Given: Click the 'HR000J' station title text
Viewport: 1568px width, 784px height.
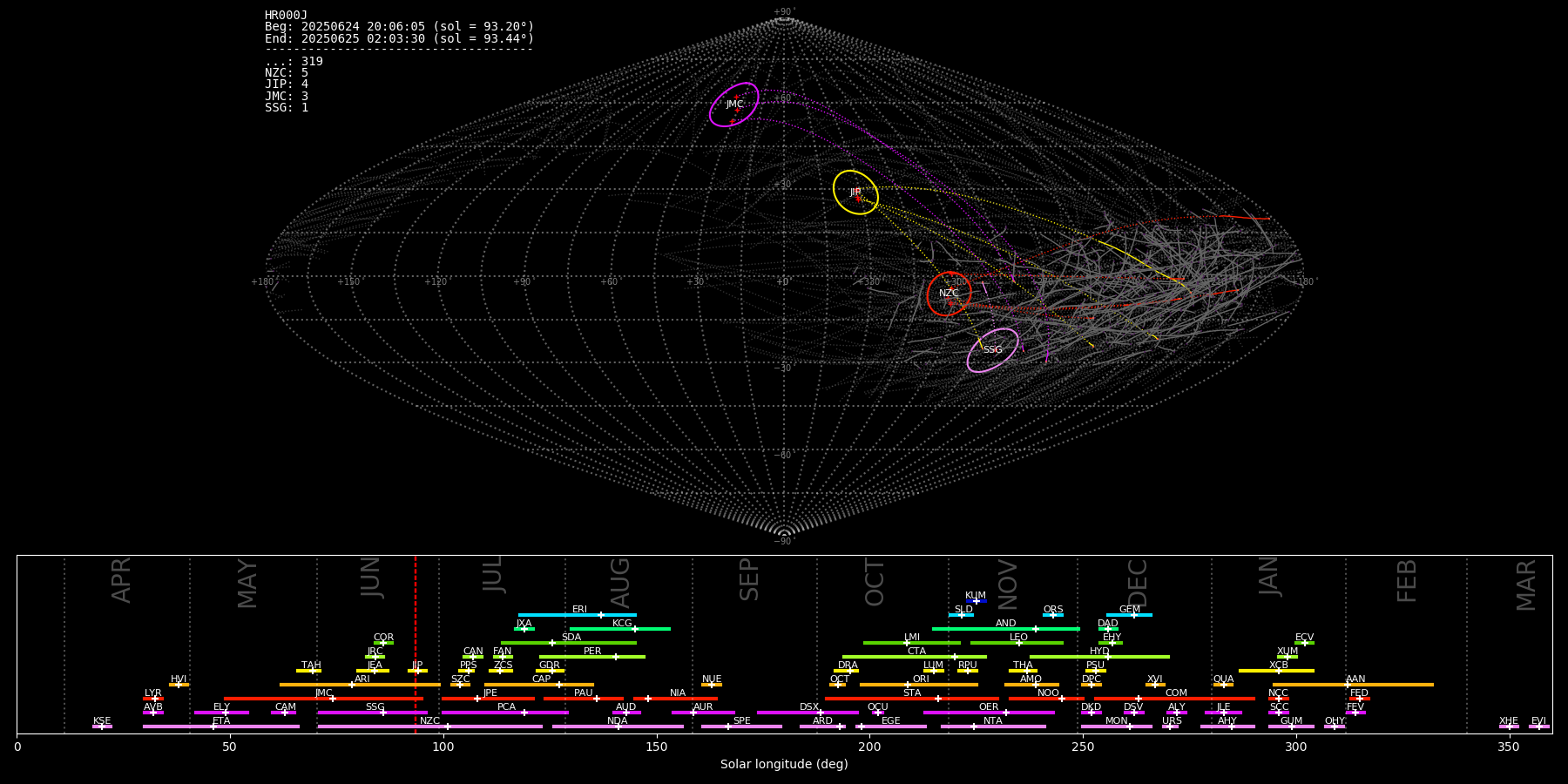Looking at the screenshot, I should (287, 15).
